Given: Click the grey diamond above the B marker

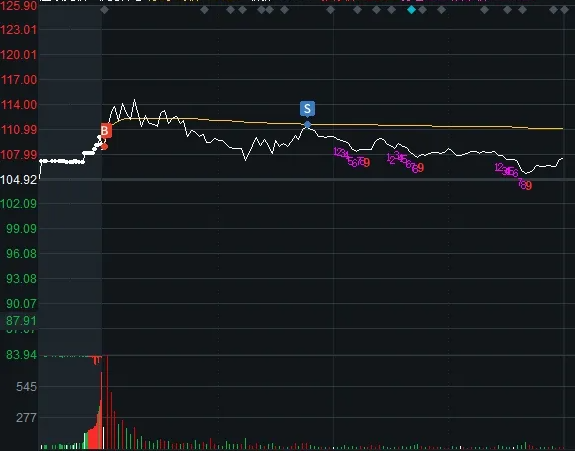Looking at the screenshot, I should (x=105, y=10).
